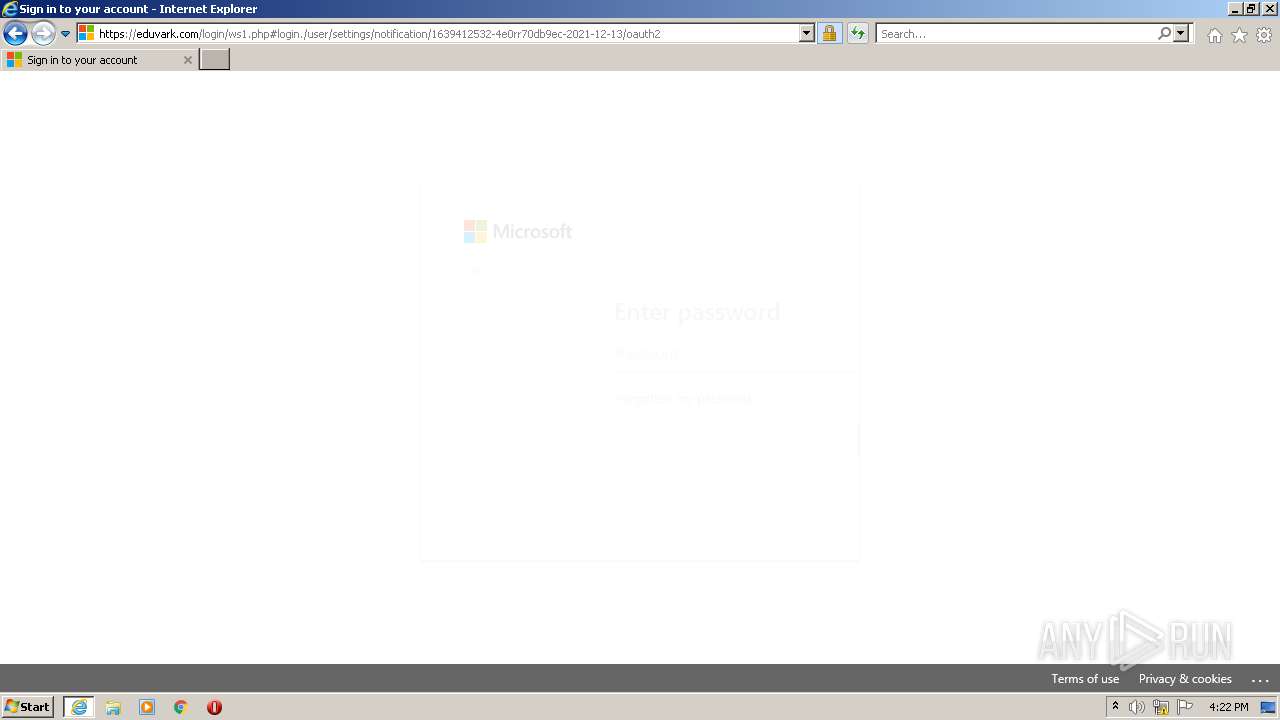The image size is (1280, 720).
Task: Launch Media Player from taskbar
Action: 147,707
